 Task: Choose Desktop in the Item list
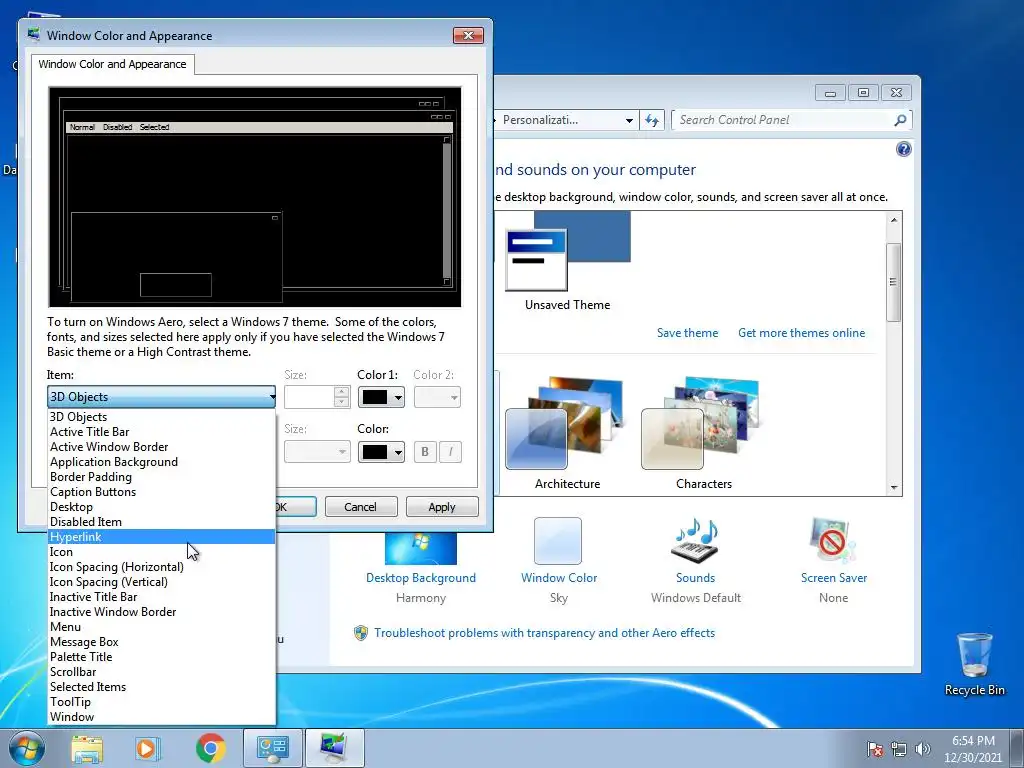click(x=161, y=507)
